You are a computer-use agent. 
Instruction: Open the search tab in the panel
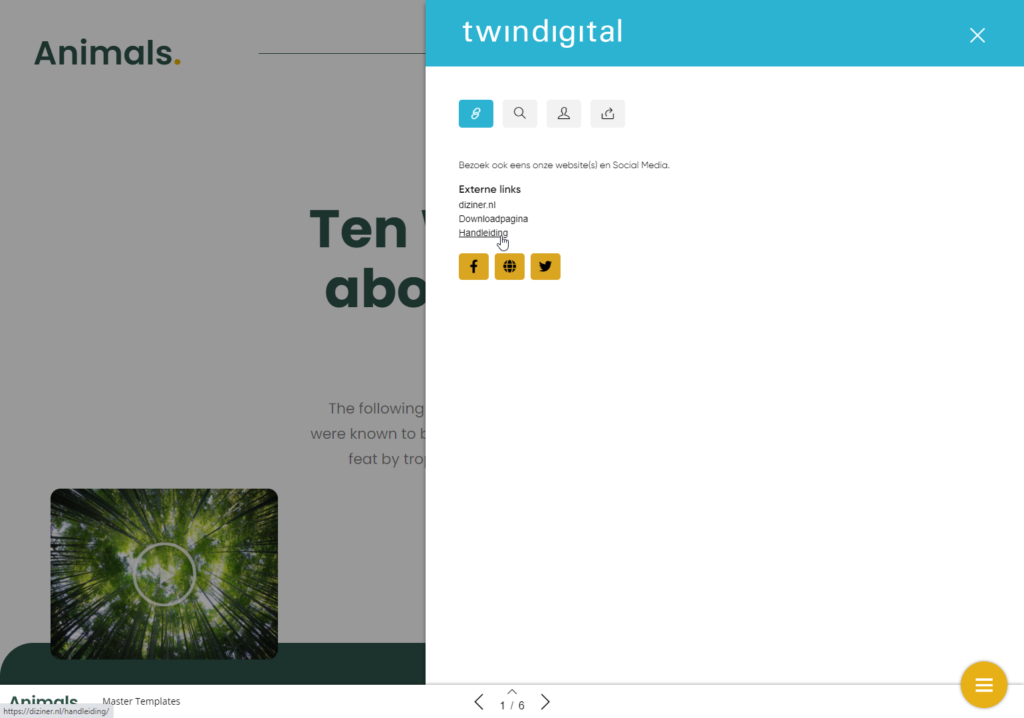[x=519, y=114]
